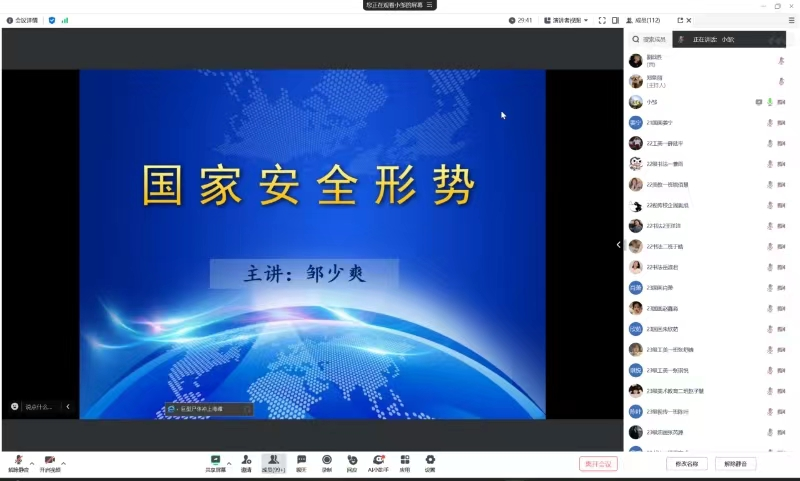Open the settings gear in meeting toolbar

coord(430,460)
